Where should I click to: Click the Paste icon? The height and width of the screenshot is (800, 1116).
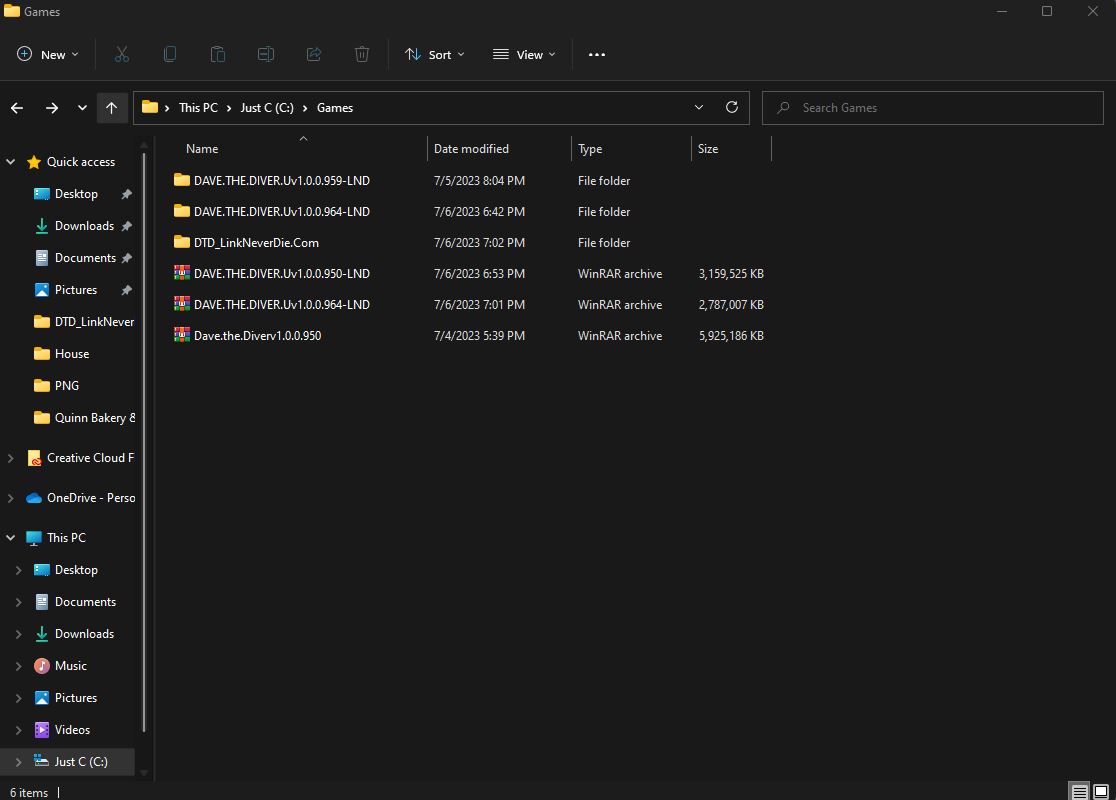218,54
